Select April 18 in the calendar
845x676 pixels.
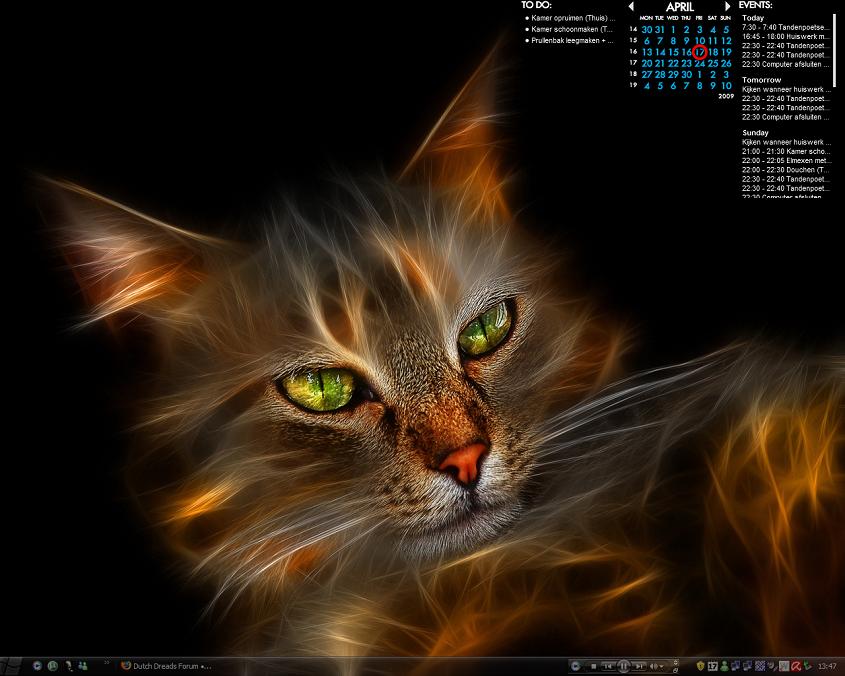[x=713, y=52]
